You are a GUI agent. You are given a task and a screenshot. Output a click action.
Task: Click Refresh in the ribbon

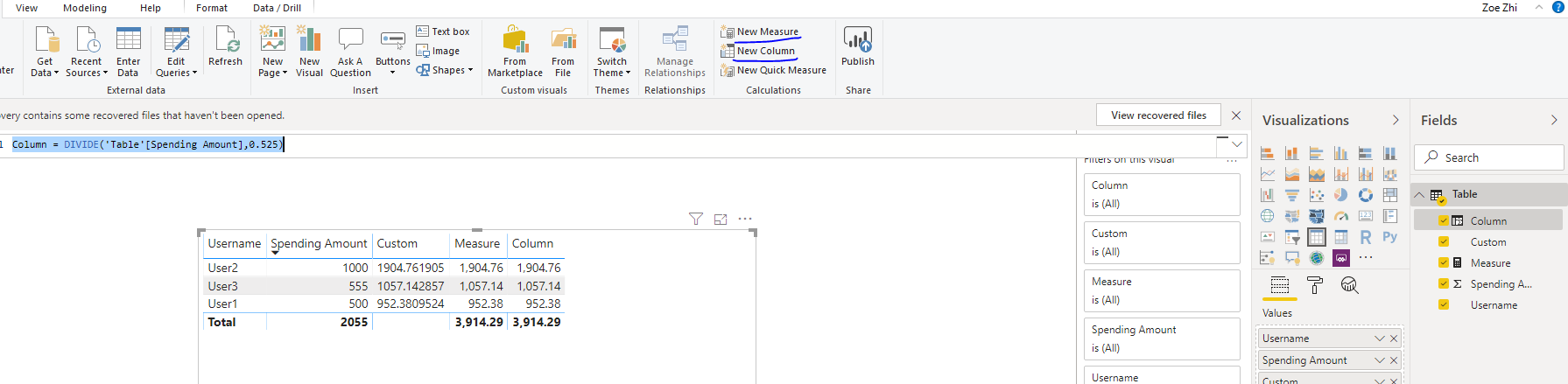[226, 47]
